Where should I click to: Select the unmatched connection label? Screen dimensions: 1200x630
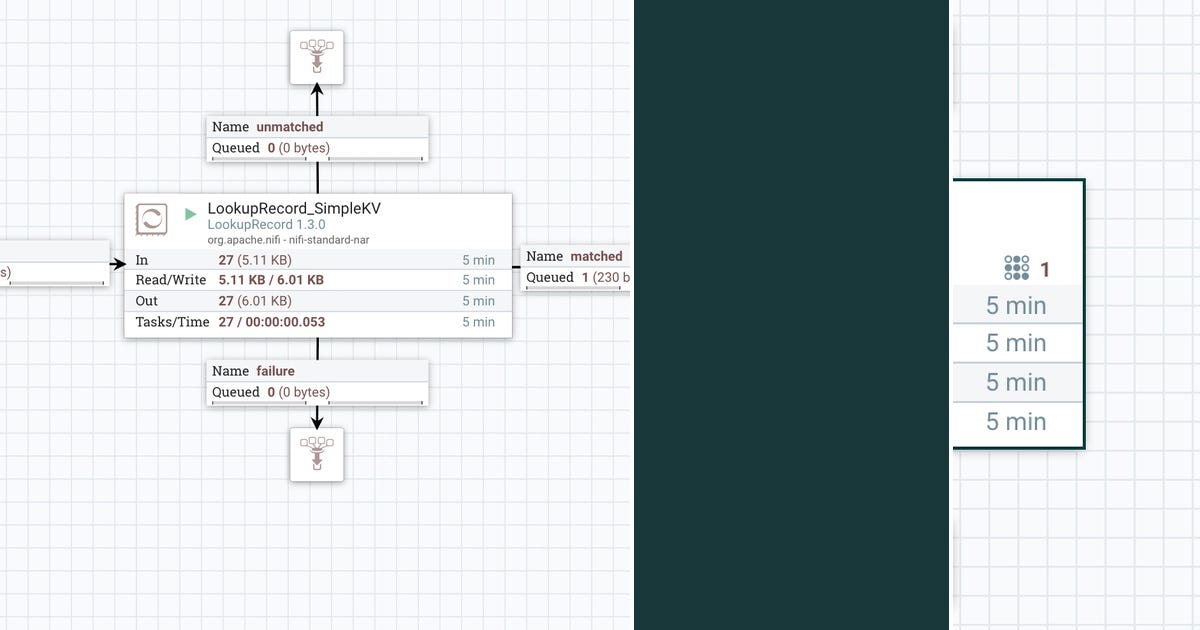coord(317,137)
